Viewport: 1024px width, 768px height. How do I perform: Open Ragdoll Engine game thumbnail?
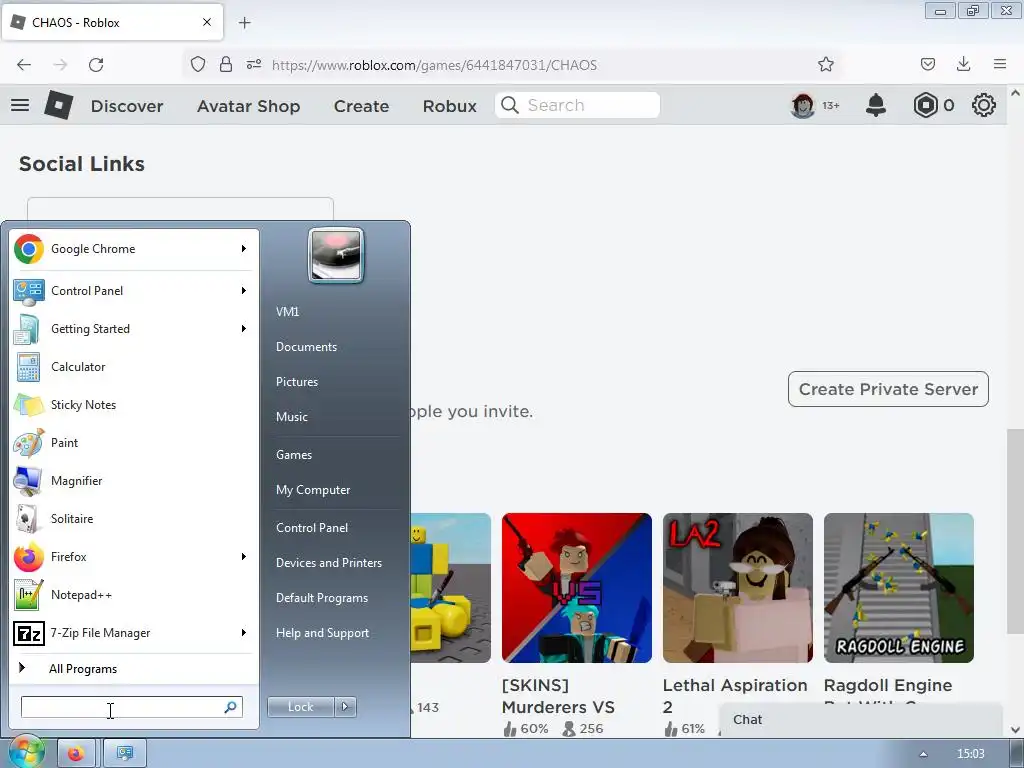899,588
